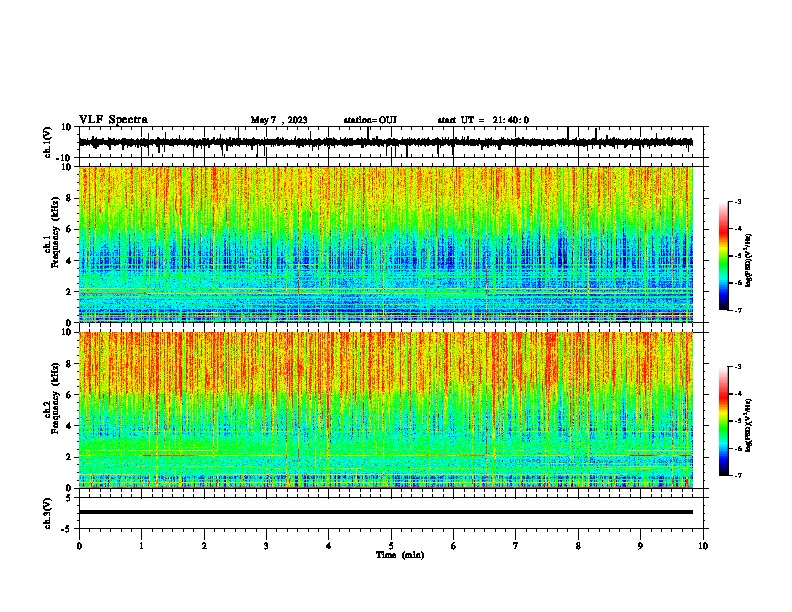Click the '9' tick on time axis
Image resolution: width=792 pixels, height=612 pixels.
[640, 546]
